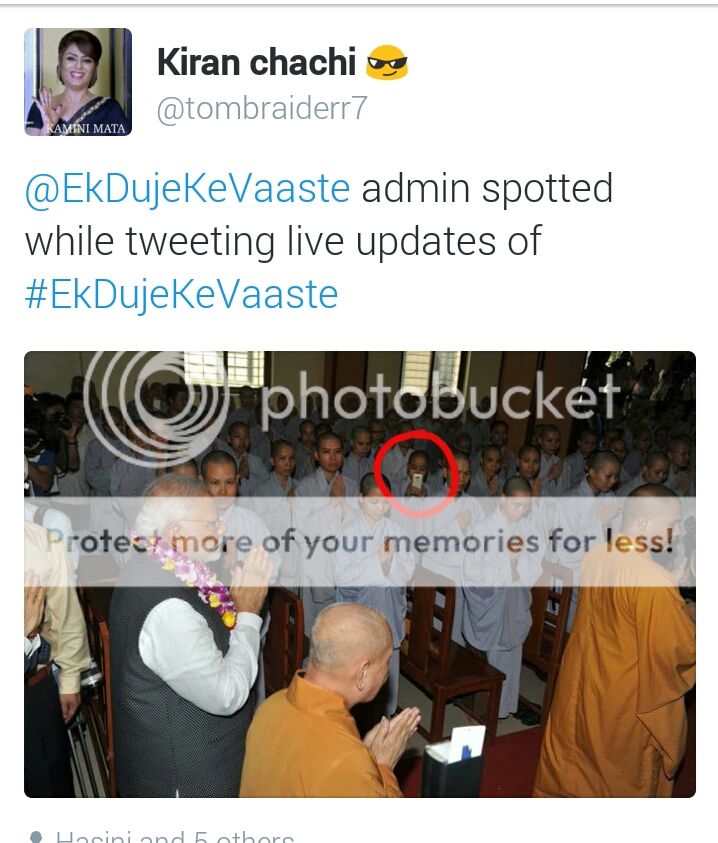Viewport: 718px width, 843px height.
Task: Tap the Kiran chachi display name
Action: [257, 62]
